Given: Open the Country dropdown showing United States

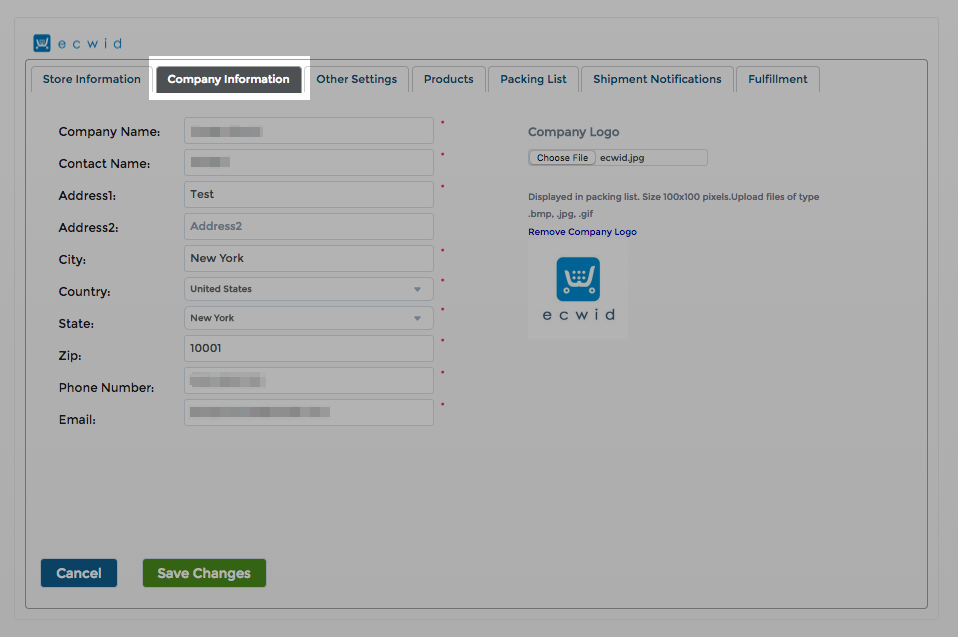Looking at the screenshot, I should pos(309,289).
